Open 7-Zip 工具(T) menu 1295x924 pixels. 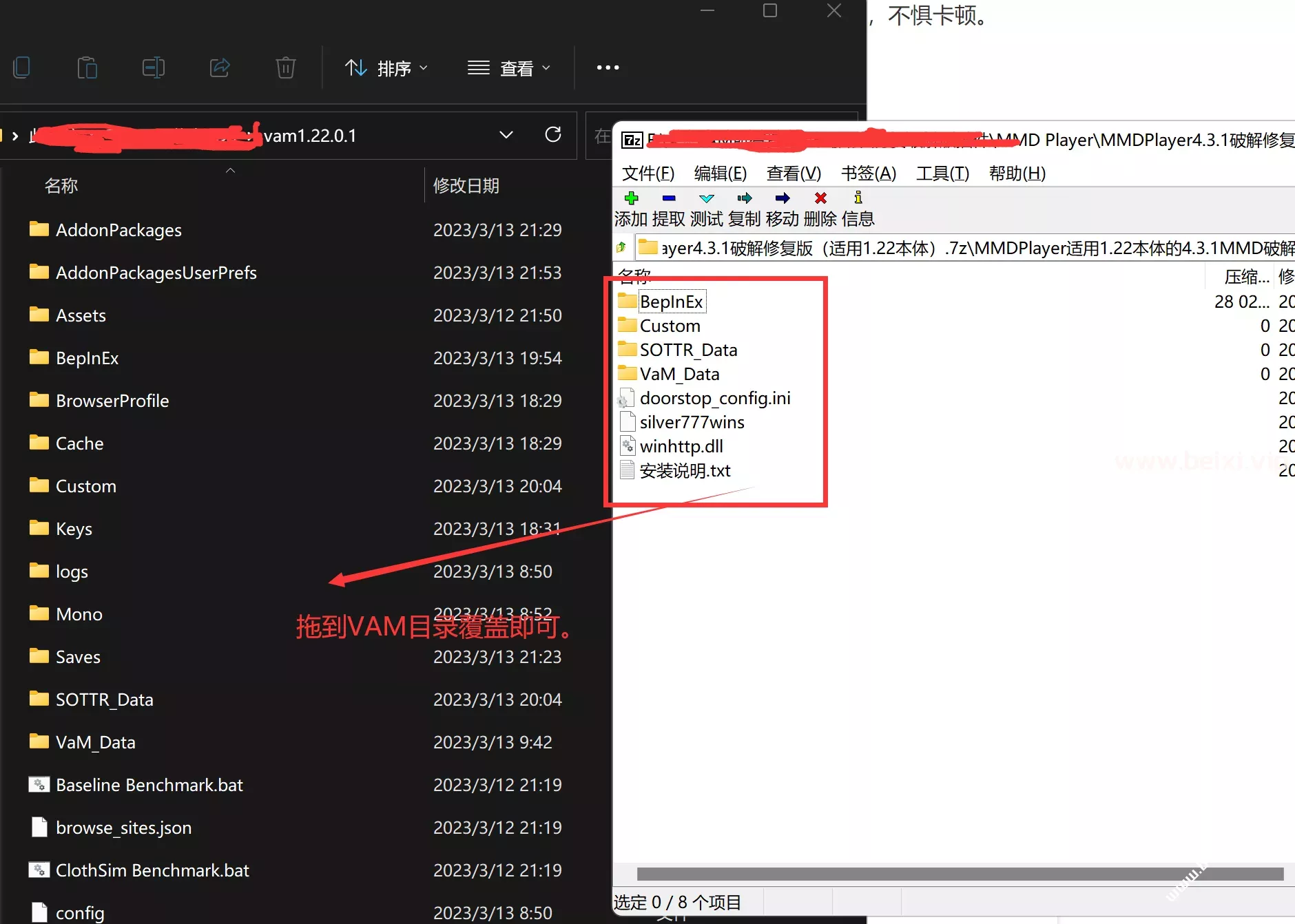click(942, 174)
